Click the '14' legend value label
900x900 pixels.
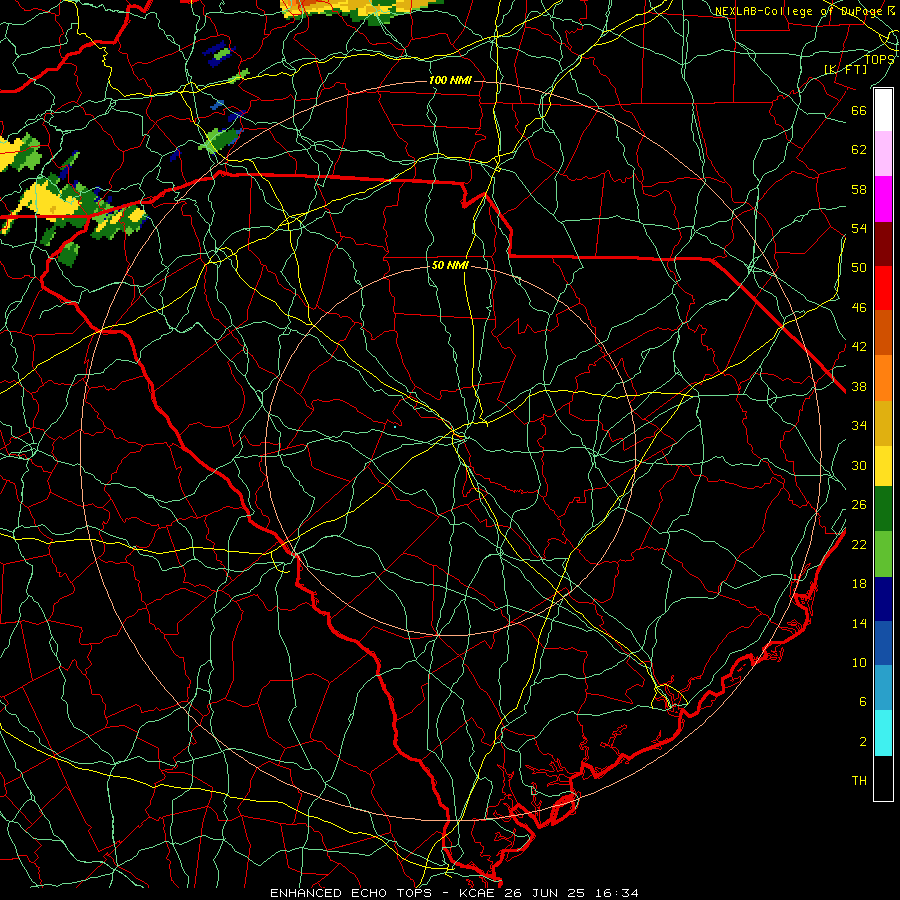point(859,623)
